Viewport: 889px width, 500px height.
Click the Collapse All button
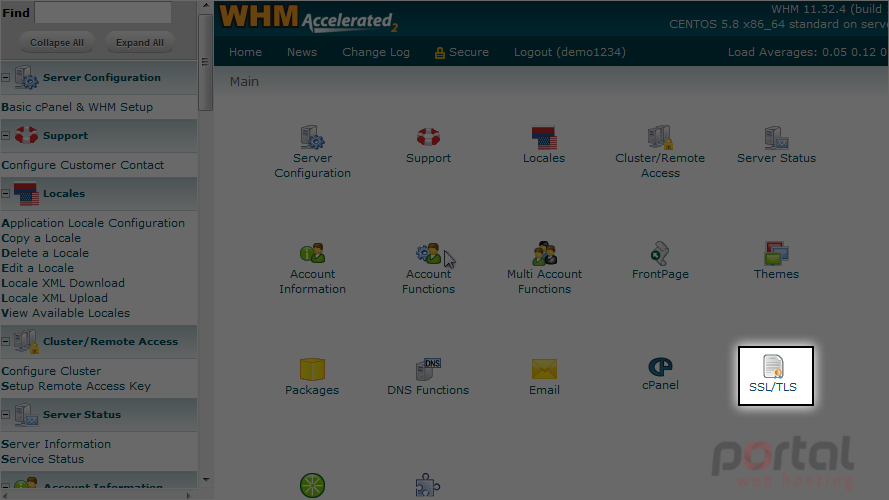(x=57, y=43)
